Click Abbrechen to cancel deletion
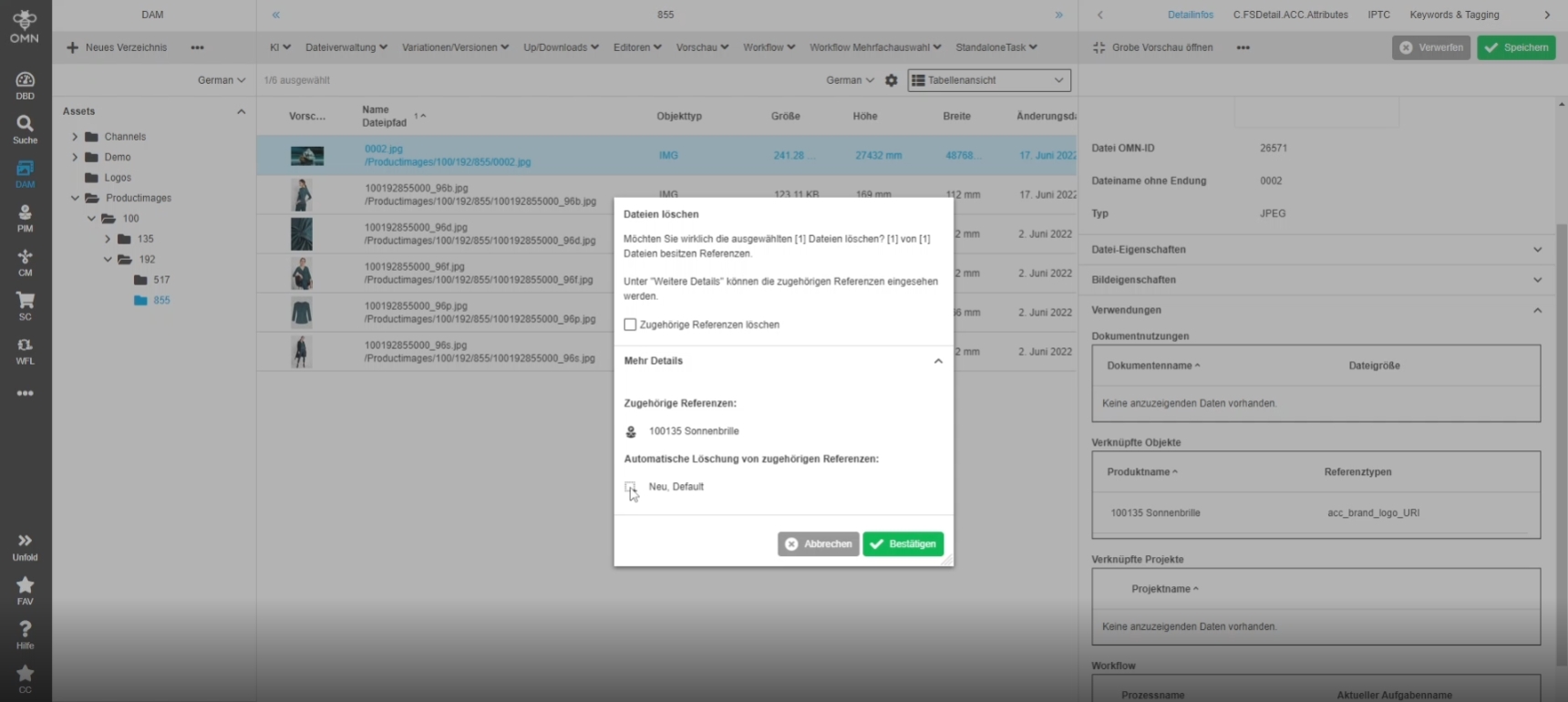 tap(819, 544)
